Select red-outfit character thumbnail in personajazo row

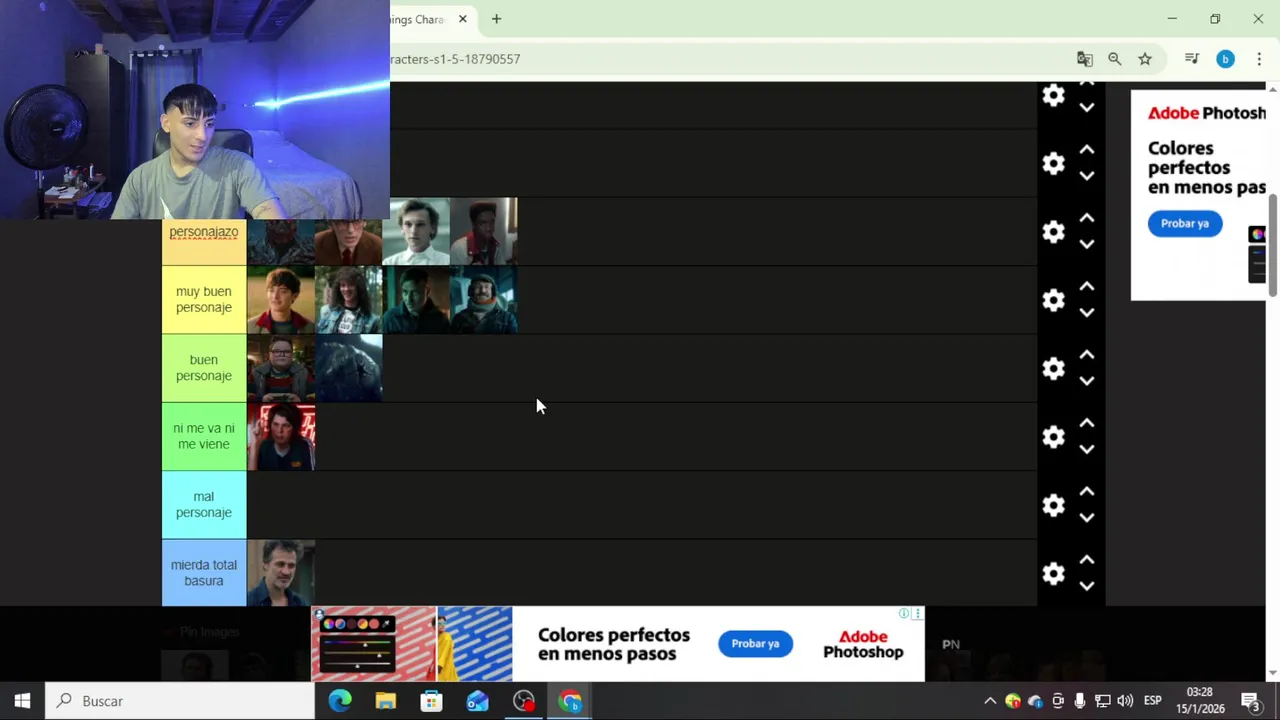coord(484,231)
